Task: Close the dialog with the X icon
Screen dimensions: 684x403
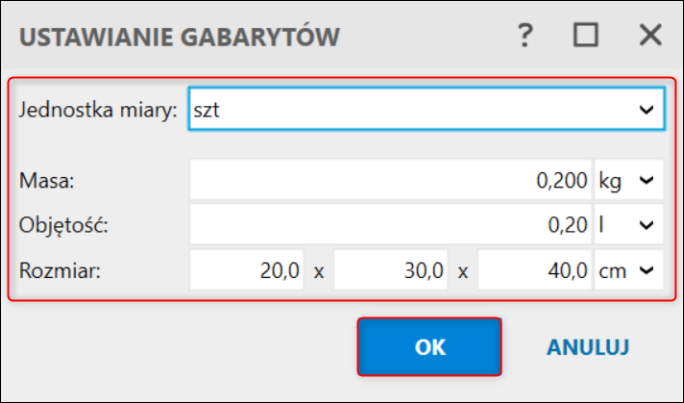Action: (x=650, y=35)
